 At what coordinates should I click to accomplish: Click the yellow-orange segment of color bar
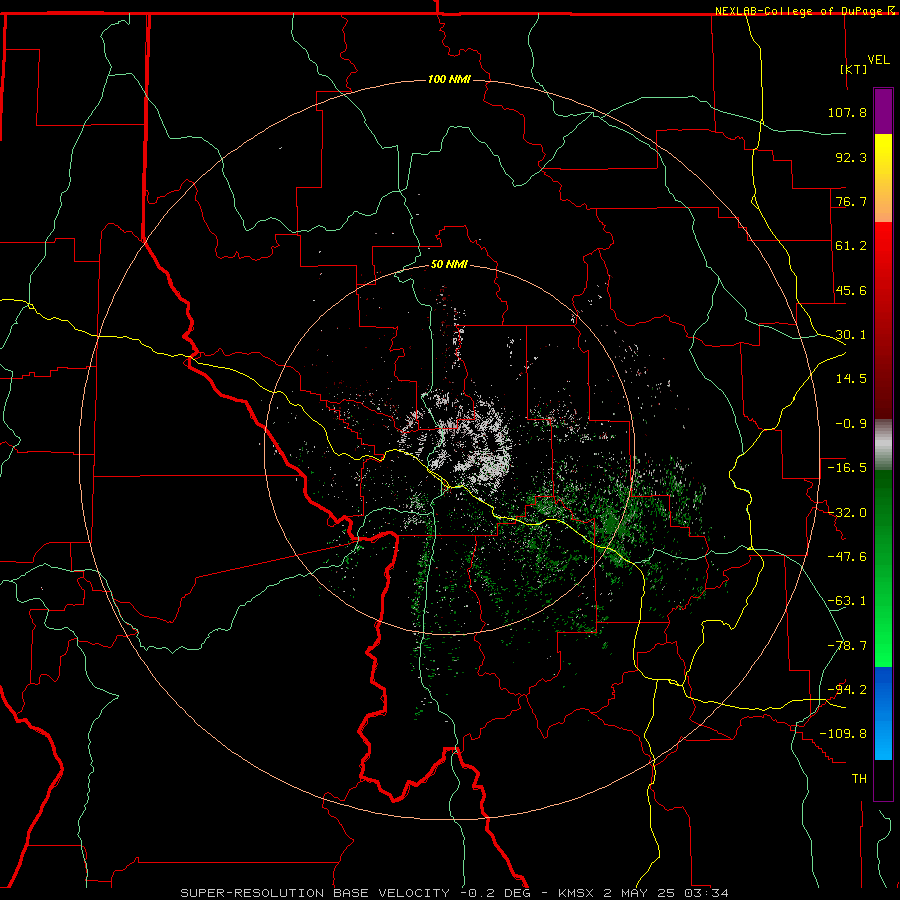(883, 178)
